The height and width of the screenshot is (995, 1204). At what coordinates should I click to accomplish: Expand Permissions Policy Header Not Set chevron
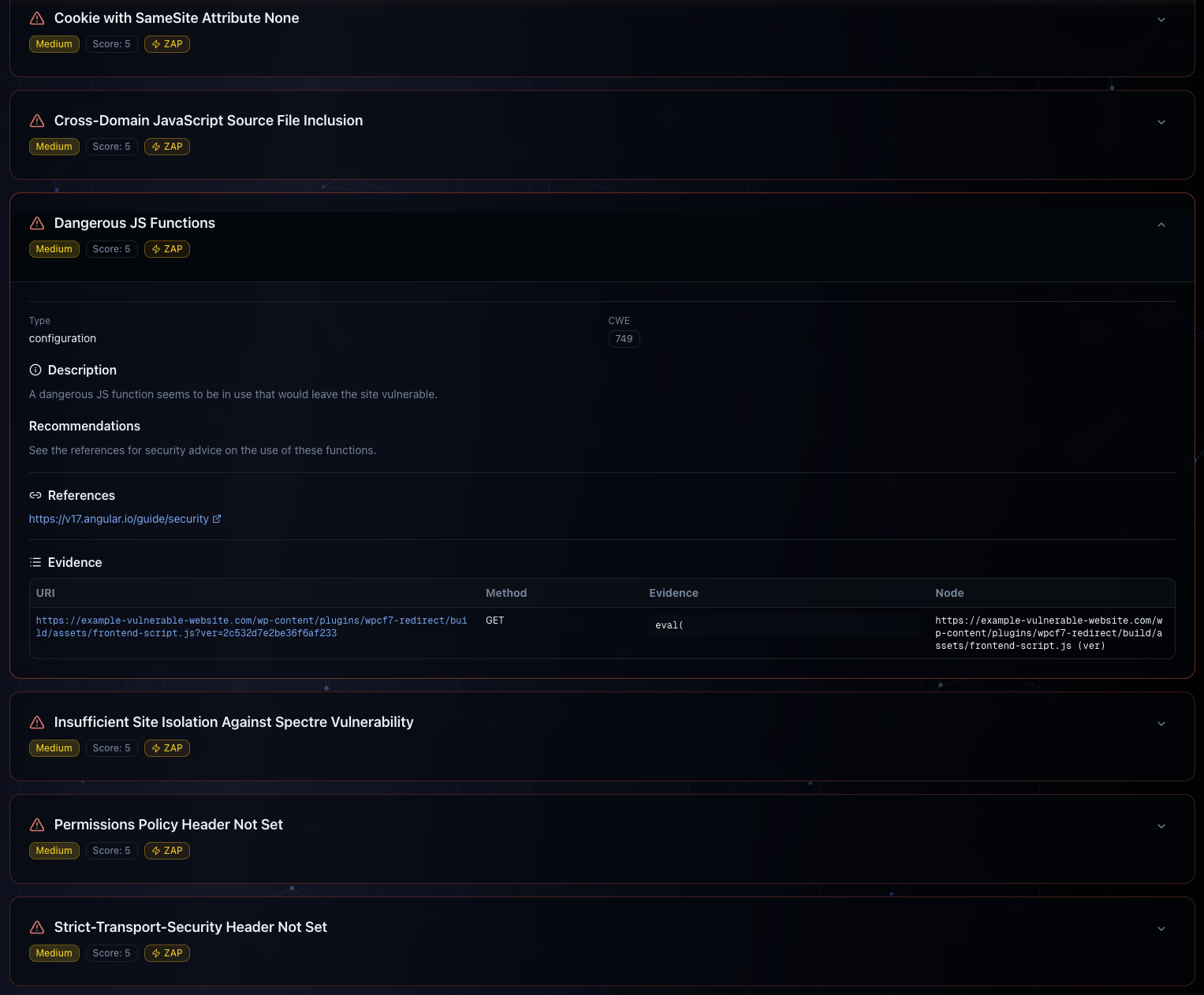pos(1161,825)
